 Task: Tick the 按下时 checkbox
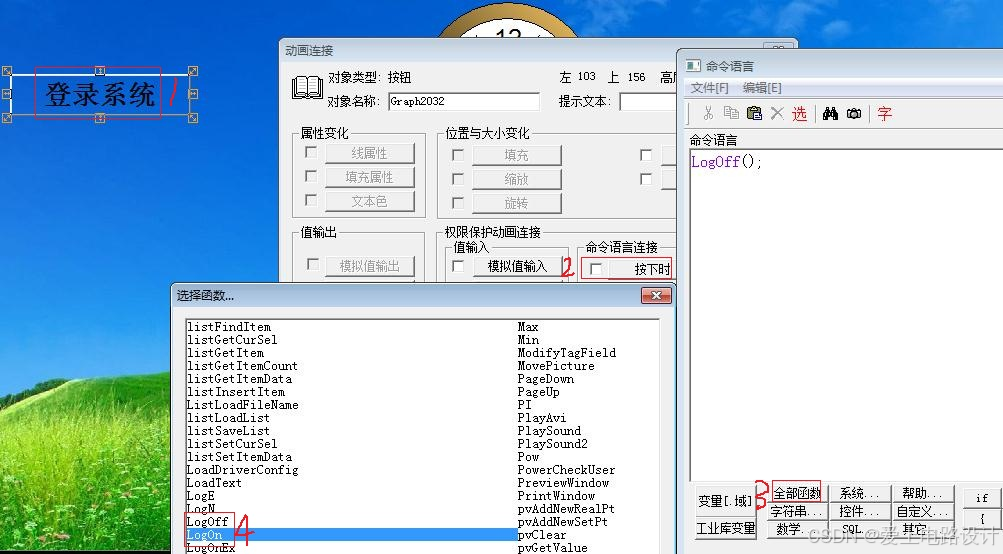tap(596, 269)
